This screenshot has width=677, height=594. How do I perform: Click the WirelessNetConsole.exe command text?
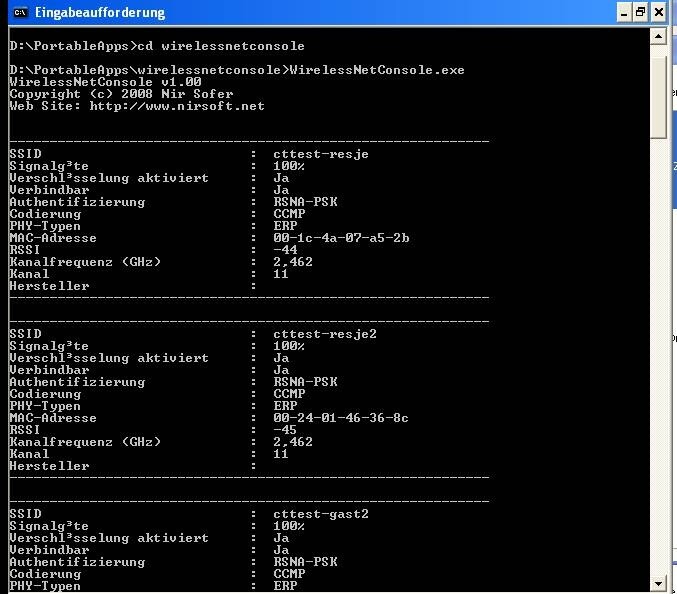pyautogui.click(x=377, y=70)
